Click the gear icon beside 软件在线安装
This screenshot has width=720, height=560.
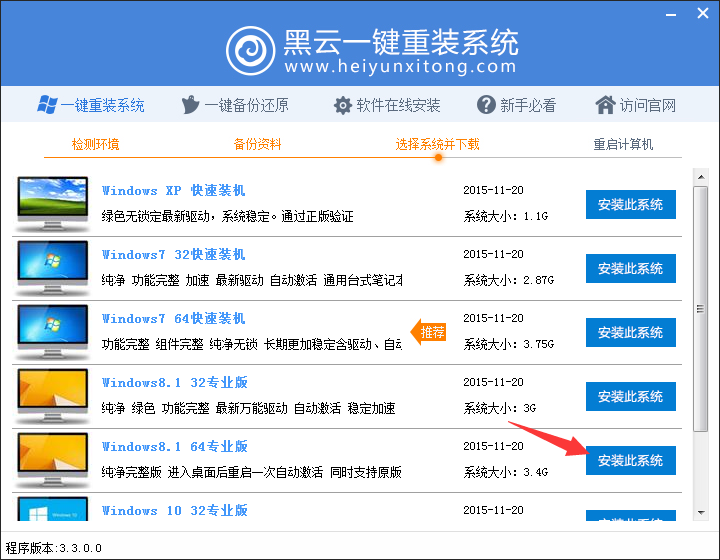pyautogui.click(x=343, y=106)
